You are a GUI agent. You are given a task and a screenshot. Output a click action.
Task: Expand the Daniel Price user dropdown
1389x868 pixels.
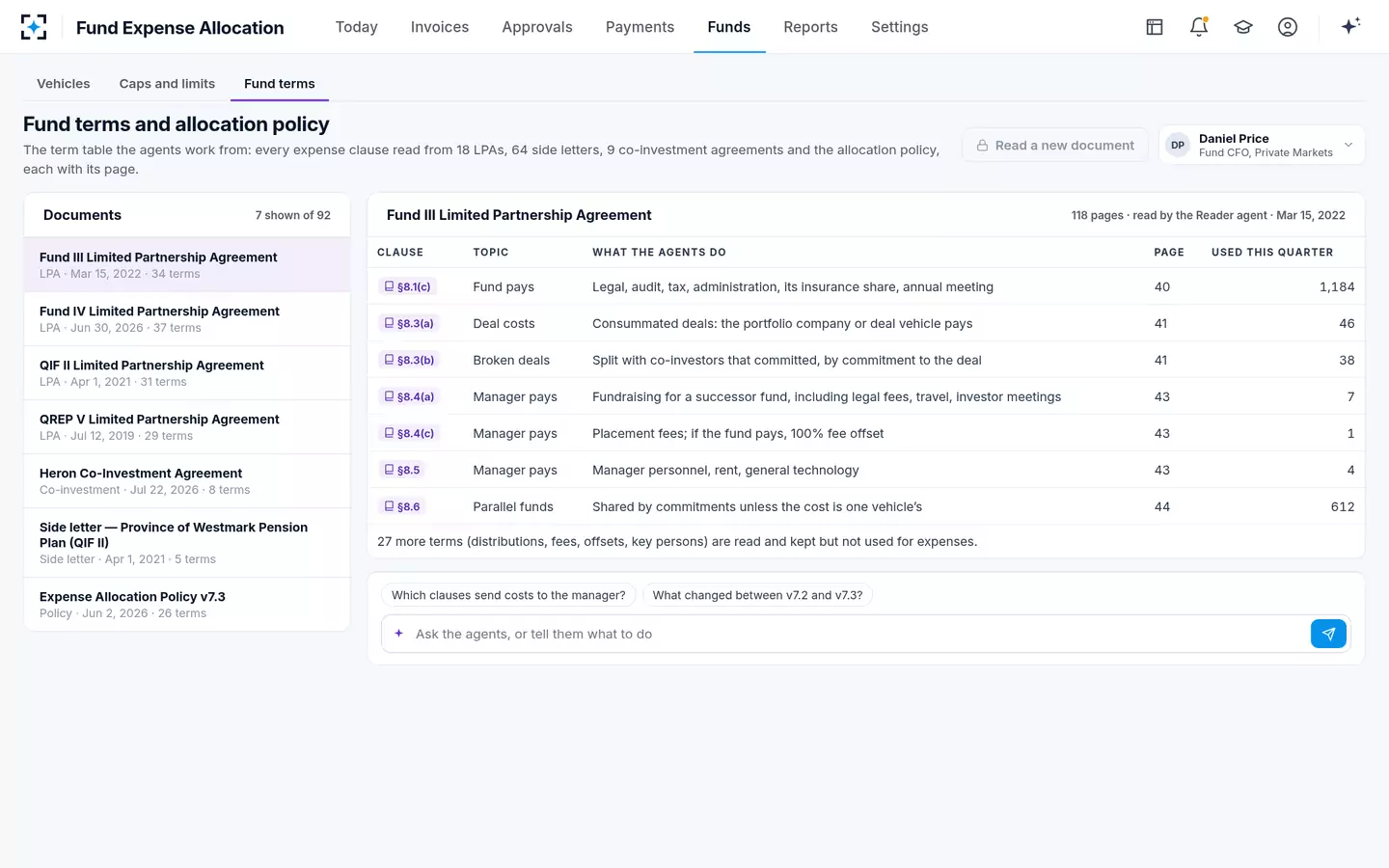click(1262, 145)
